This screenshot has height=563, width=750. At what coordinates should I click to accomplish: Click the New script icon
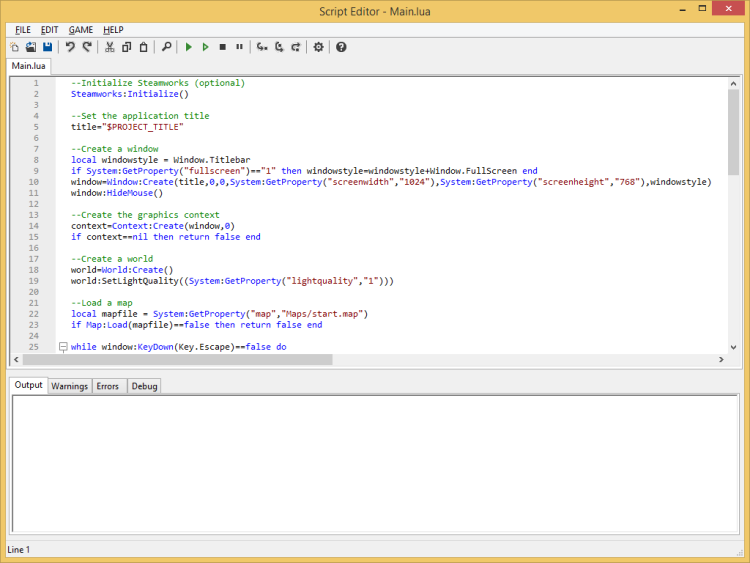15,47
